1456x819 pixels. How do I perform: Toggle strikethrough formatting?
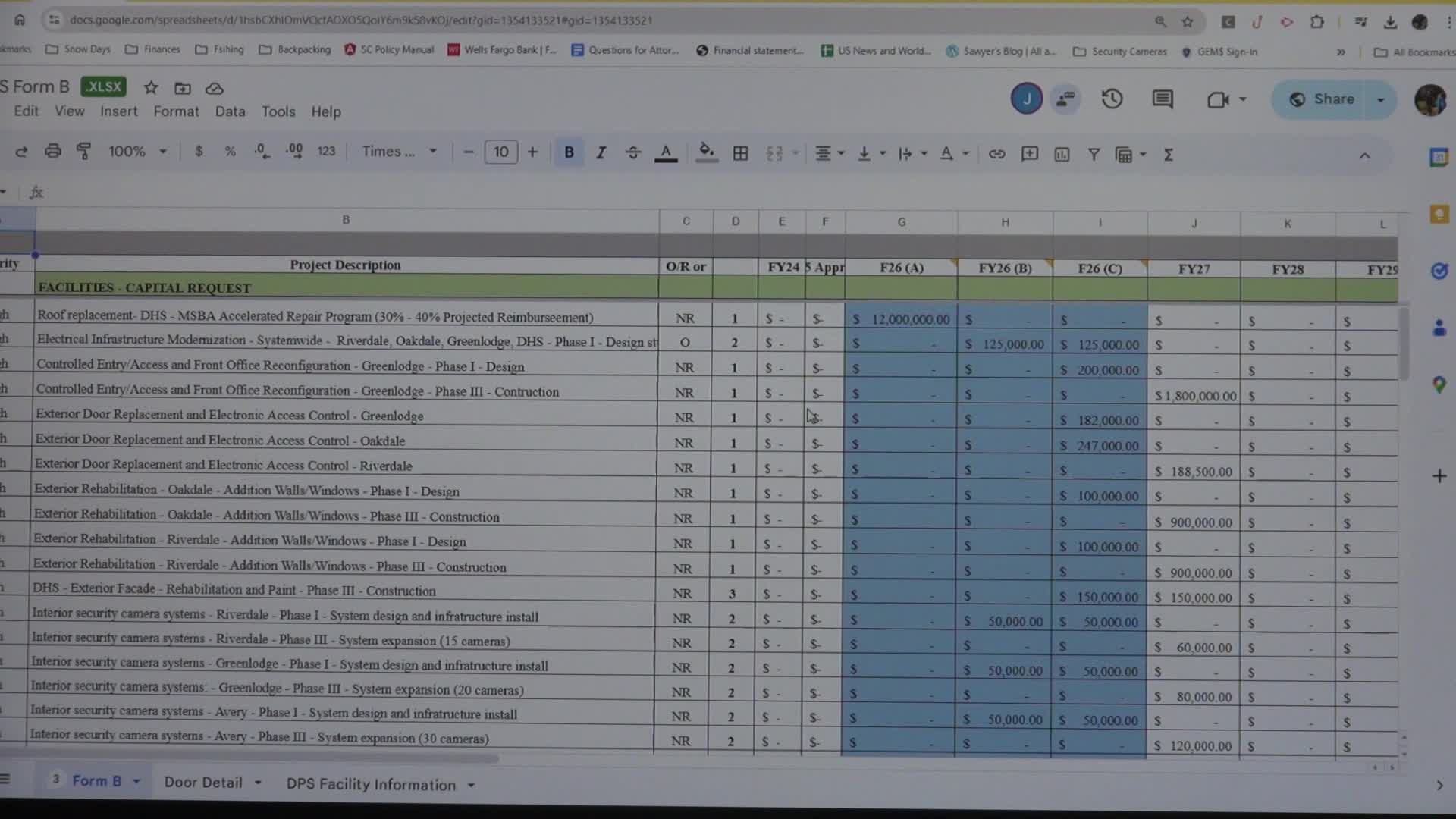(633, 152)
